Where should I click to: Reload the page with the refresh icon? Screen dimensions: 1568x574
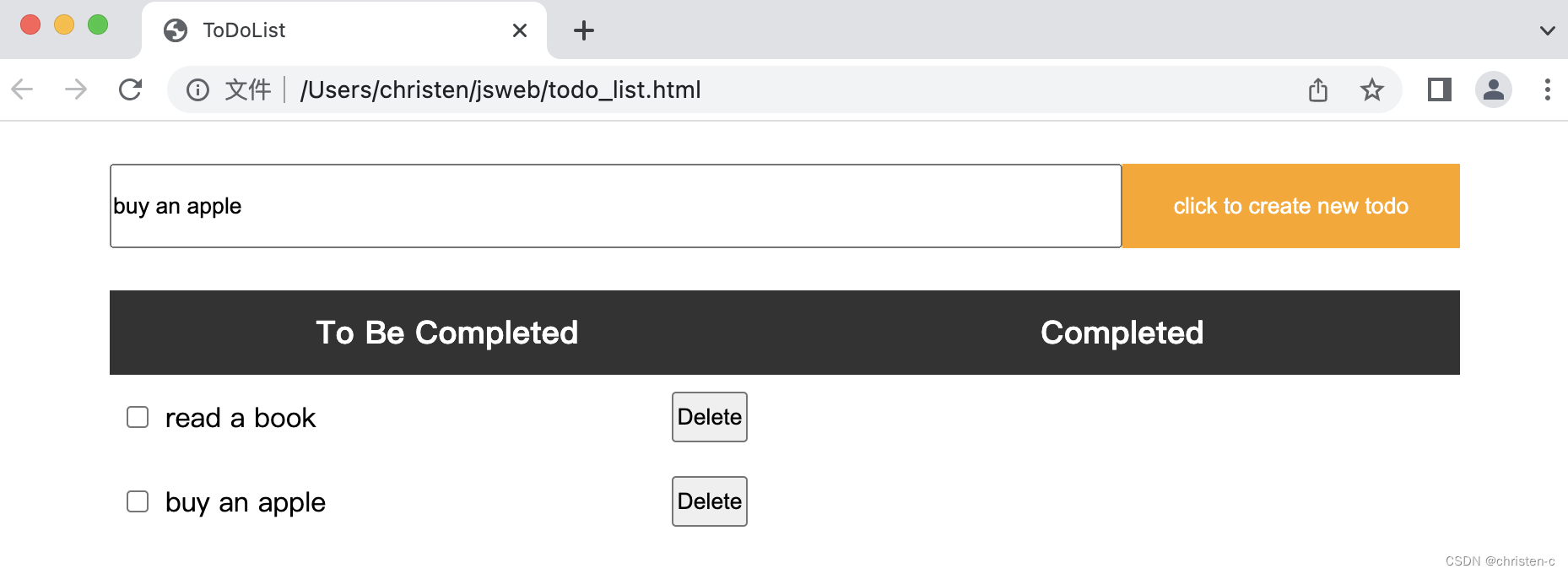[x=130, y=89]
